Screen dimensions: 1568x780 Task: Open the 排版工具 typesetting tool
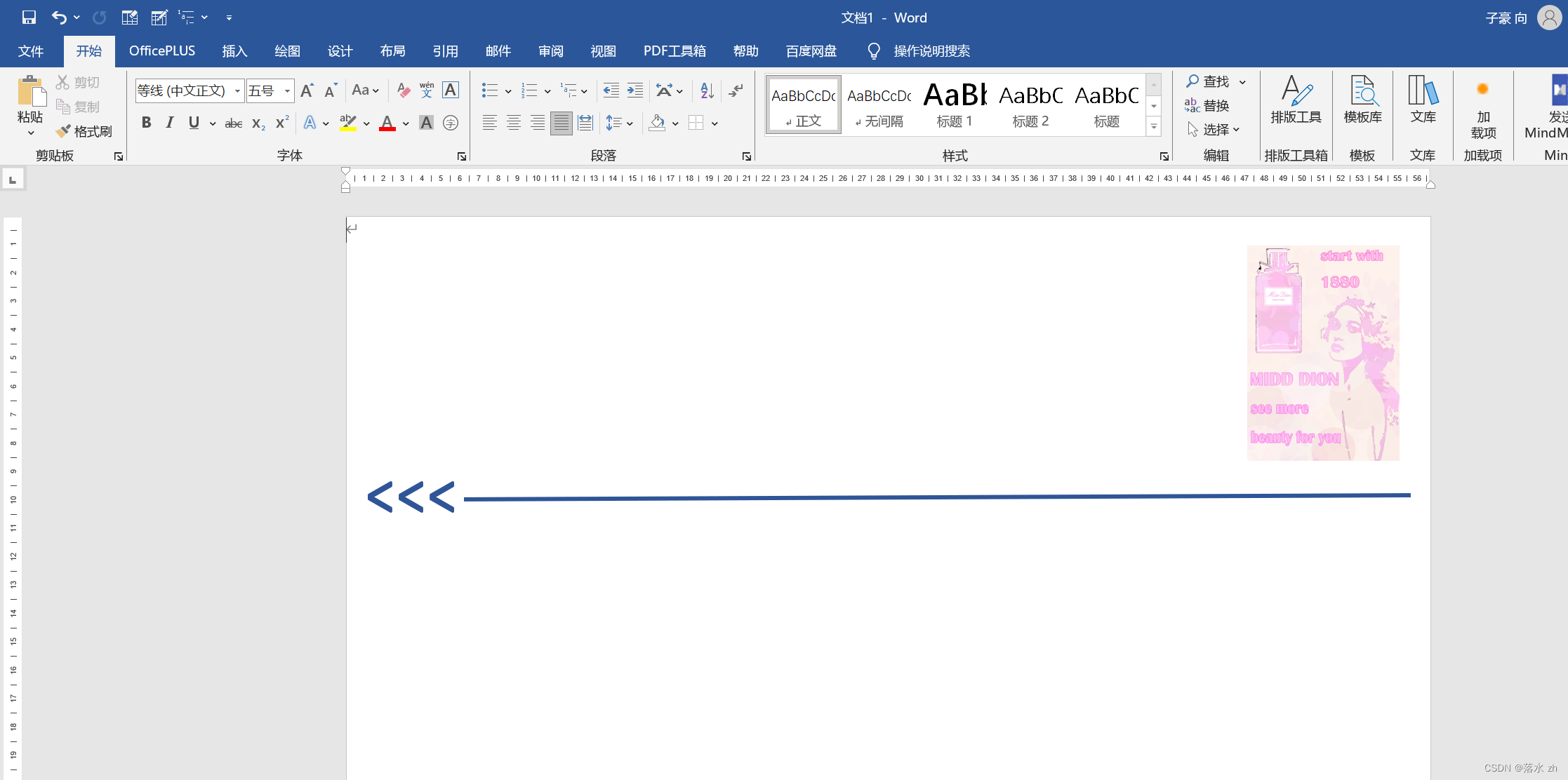[x=1296, y=100]
